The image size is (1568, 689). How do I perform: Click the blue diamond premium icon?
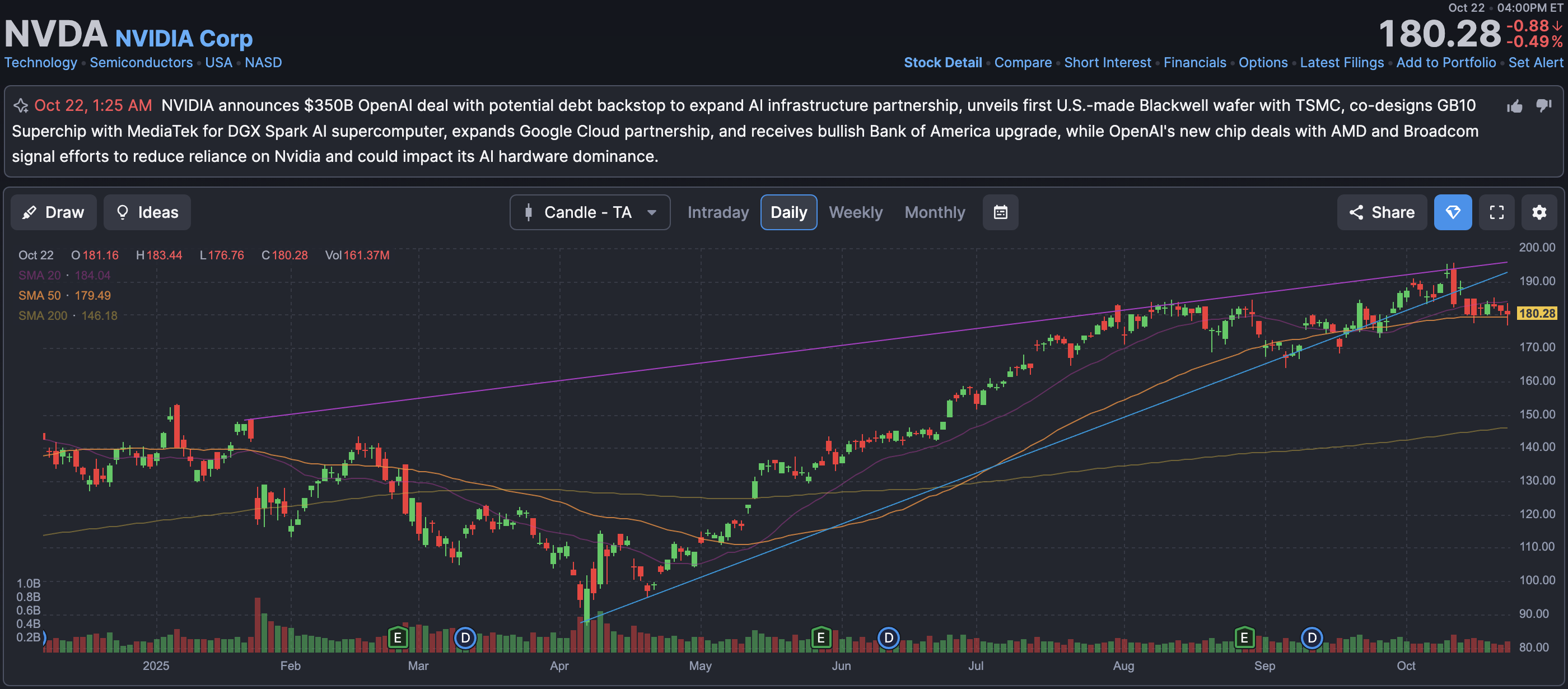coord(1452,212)
